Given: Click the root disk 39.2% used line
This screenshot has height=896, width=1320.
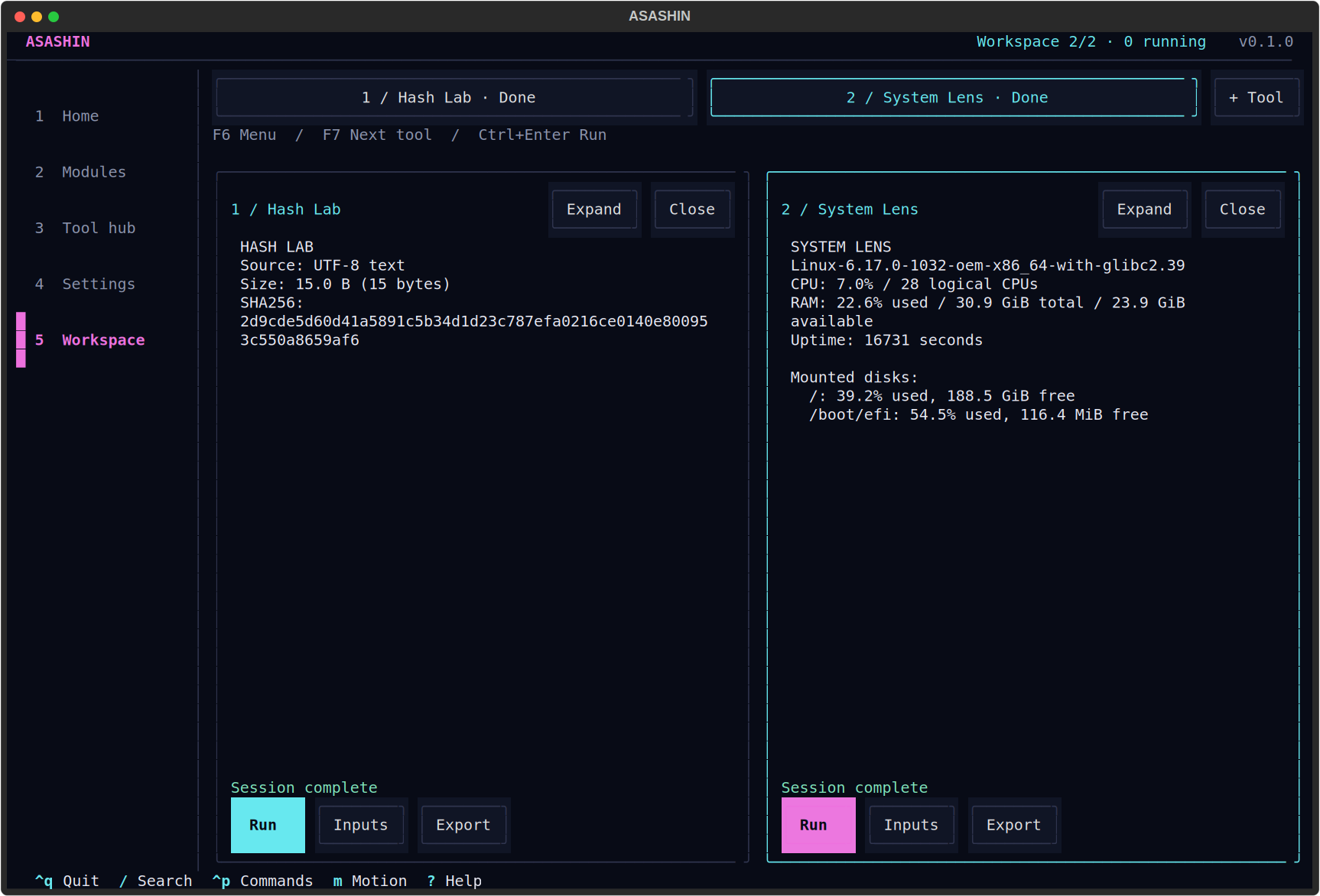Looking at the screenshot, I should click(x=941, y=396).
